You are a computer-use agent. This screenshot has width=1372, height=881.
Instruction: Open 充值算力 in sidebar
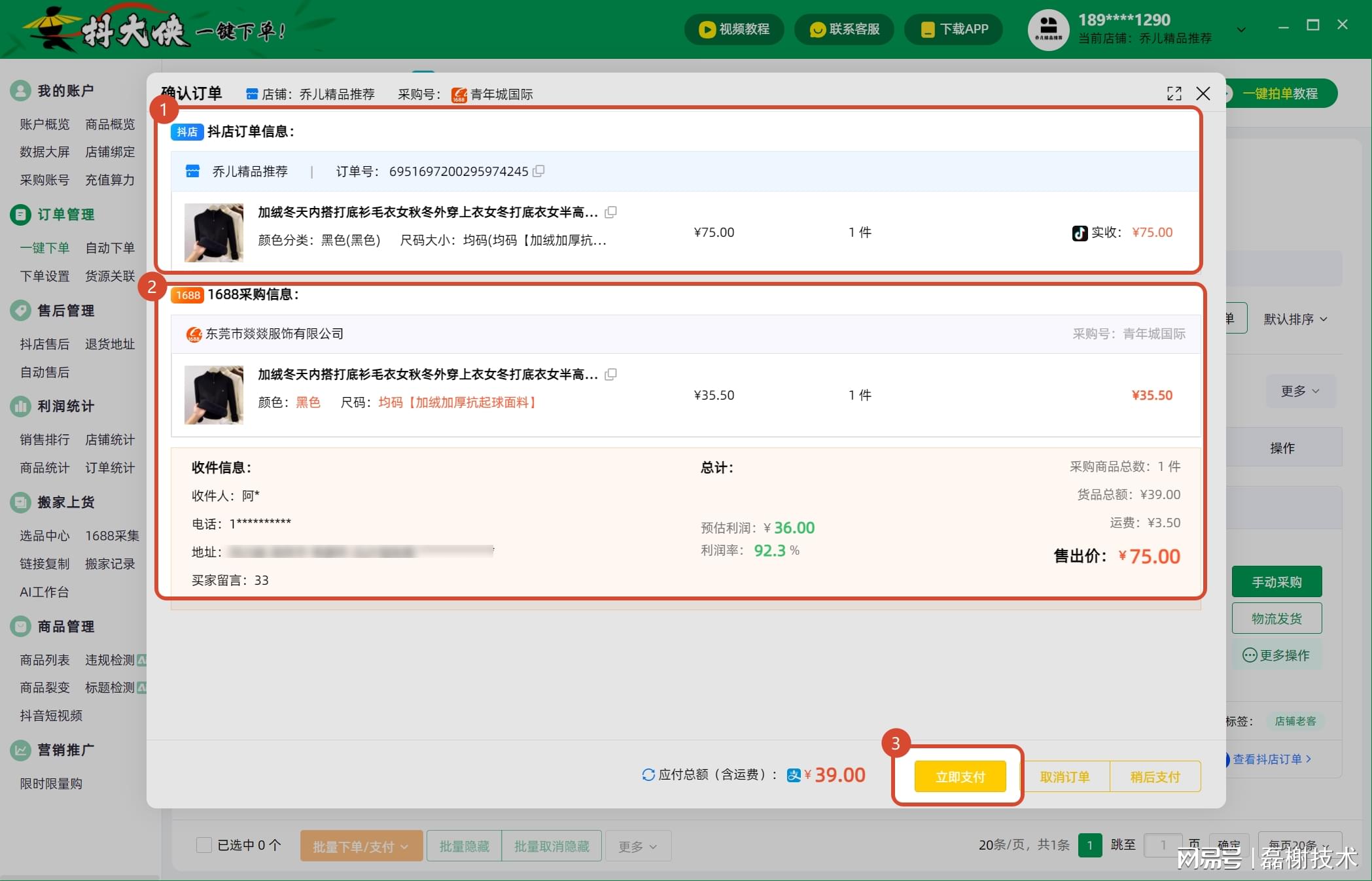tap(110, 180)
